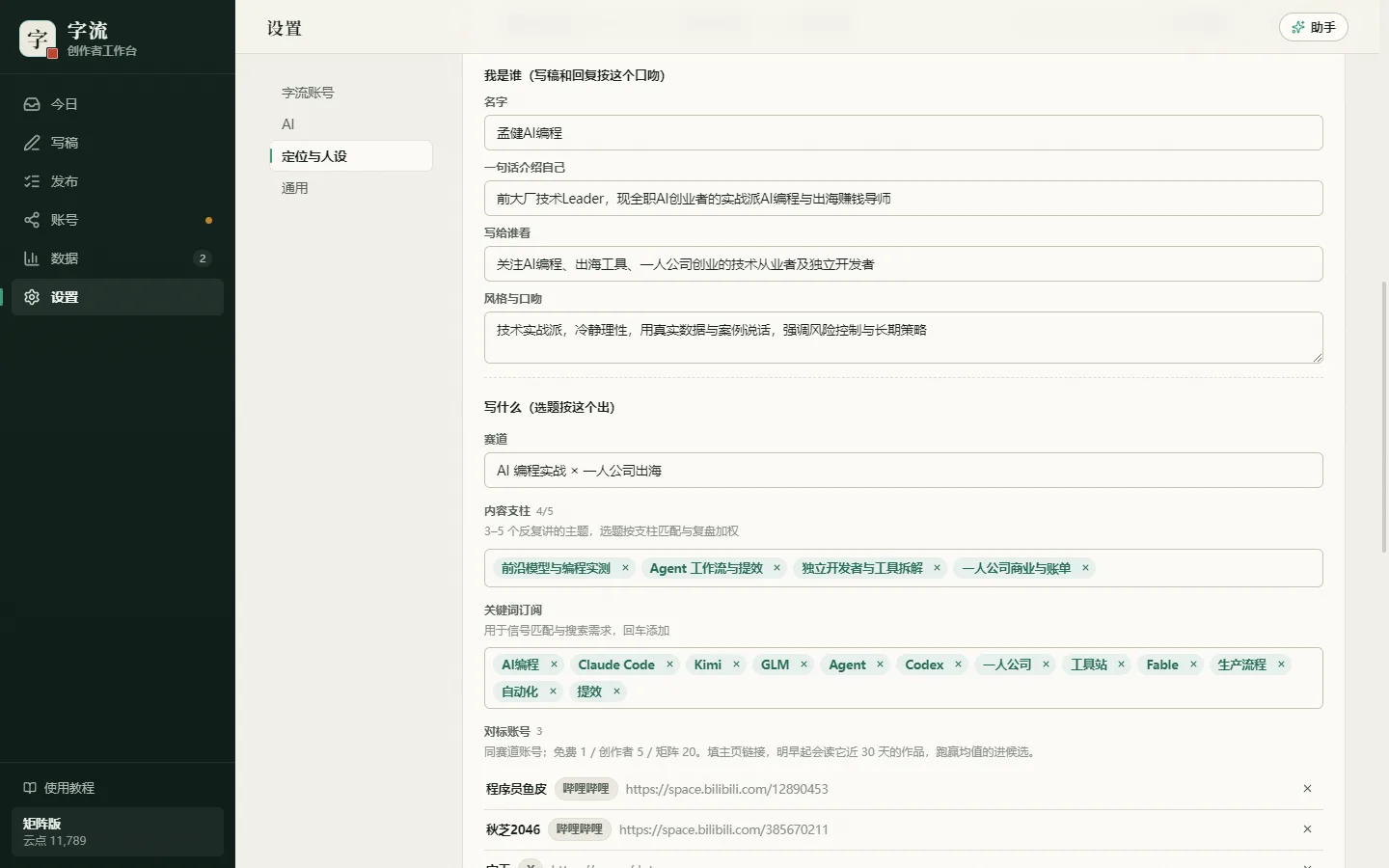Click the 风格与口吻 text area
The width and height of the screenshot is (1389, 868).
coord(903,338)
